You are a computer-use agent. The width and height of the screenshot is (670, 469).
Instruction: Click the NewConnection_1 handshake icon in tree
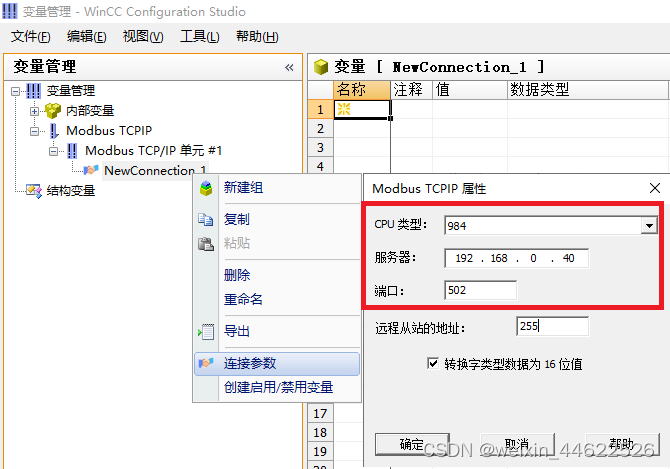[91, 170]
